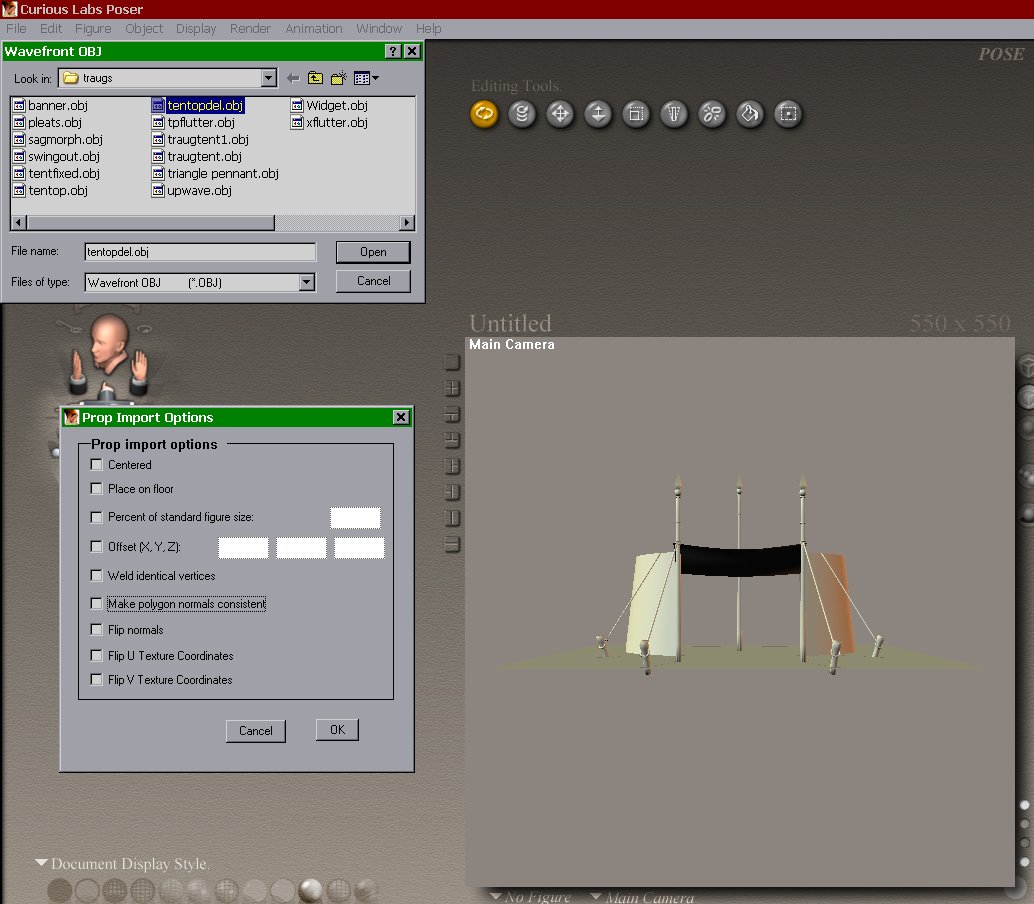Select Wireframe display style sphere
This screenshot has width=1034, height=904.
pos(115,890)
